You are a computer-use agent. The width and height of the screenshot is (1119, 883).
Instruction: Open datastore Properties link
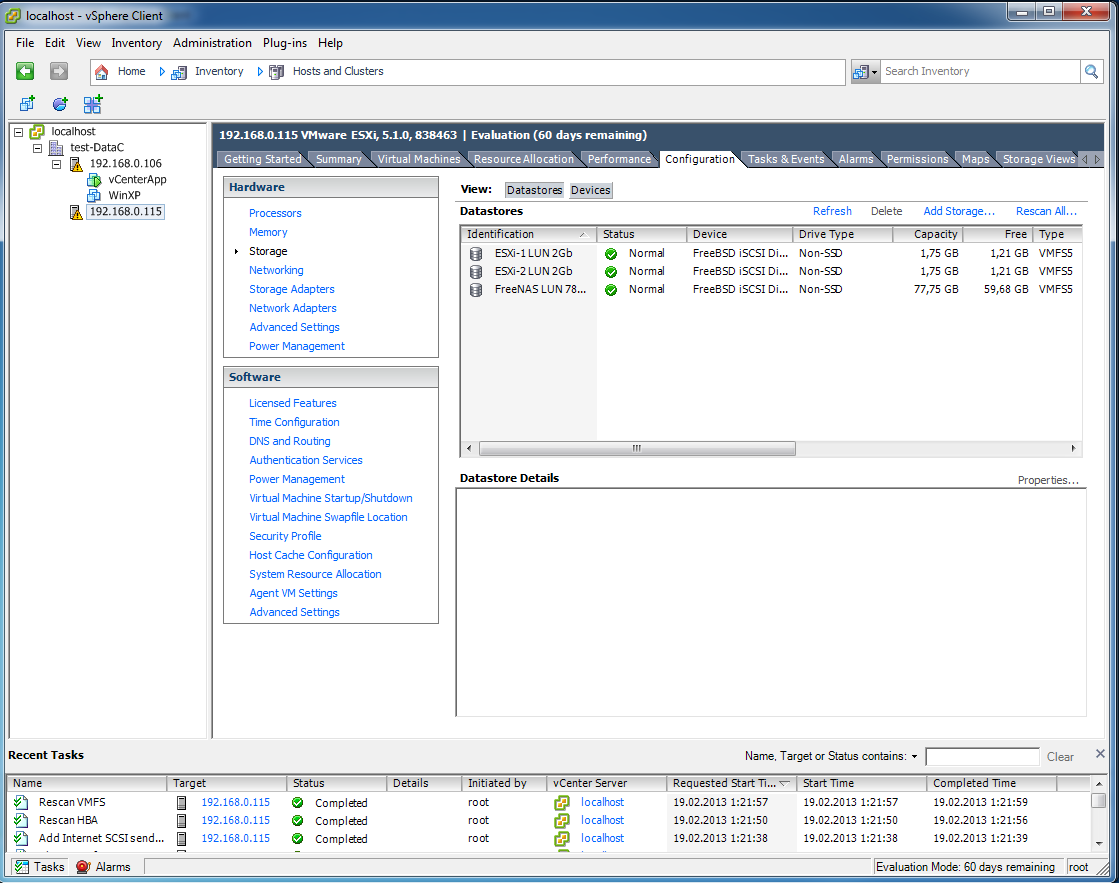tap(1048, 480)
